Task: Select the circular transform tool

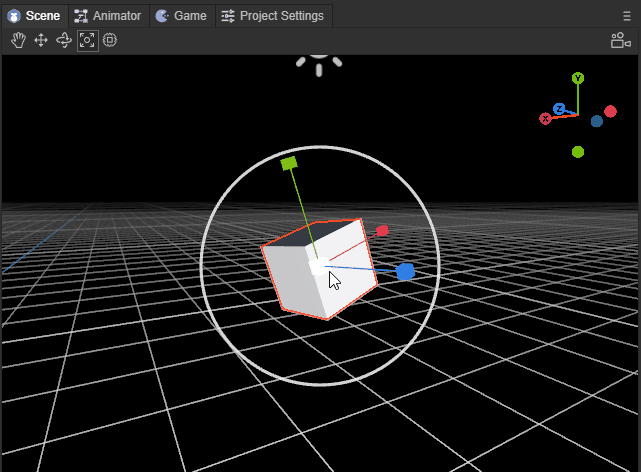Action: coord(110,40)
